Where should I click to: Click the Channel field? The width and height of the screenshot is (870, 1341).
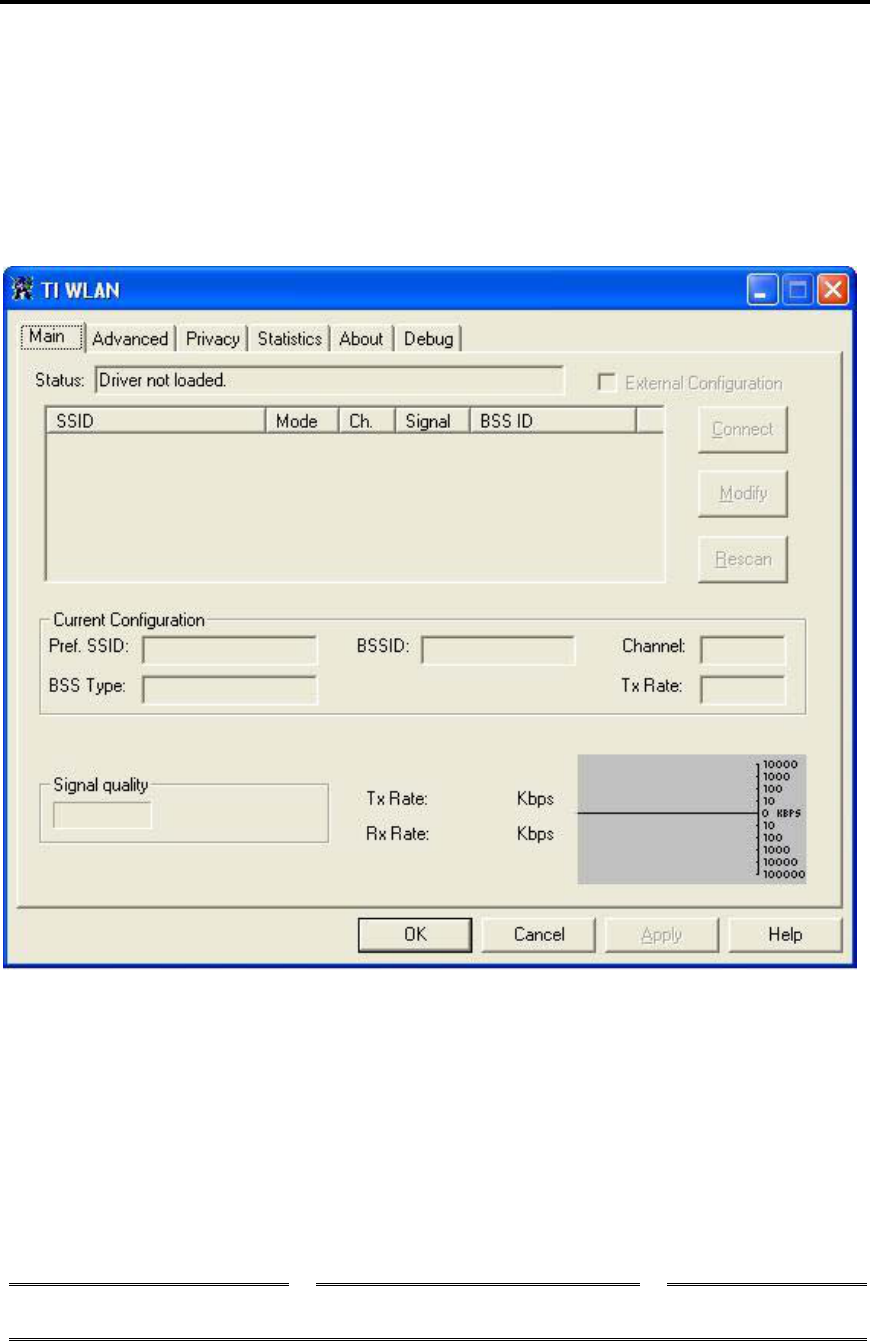743,651
